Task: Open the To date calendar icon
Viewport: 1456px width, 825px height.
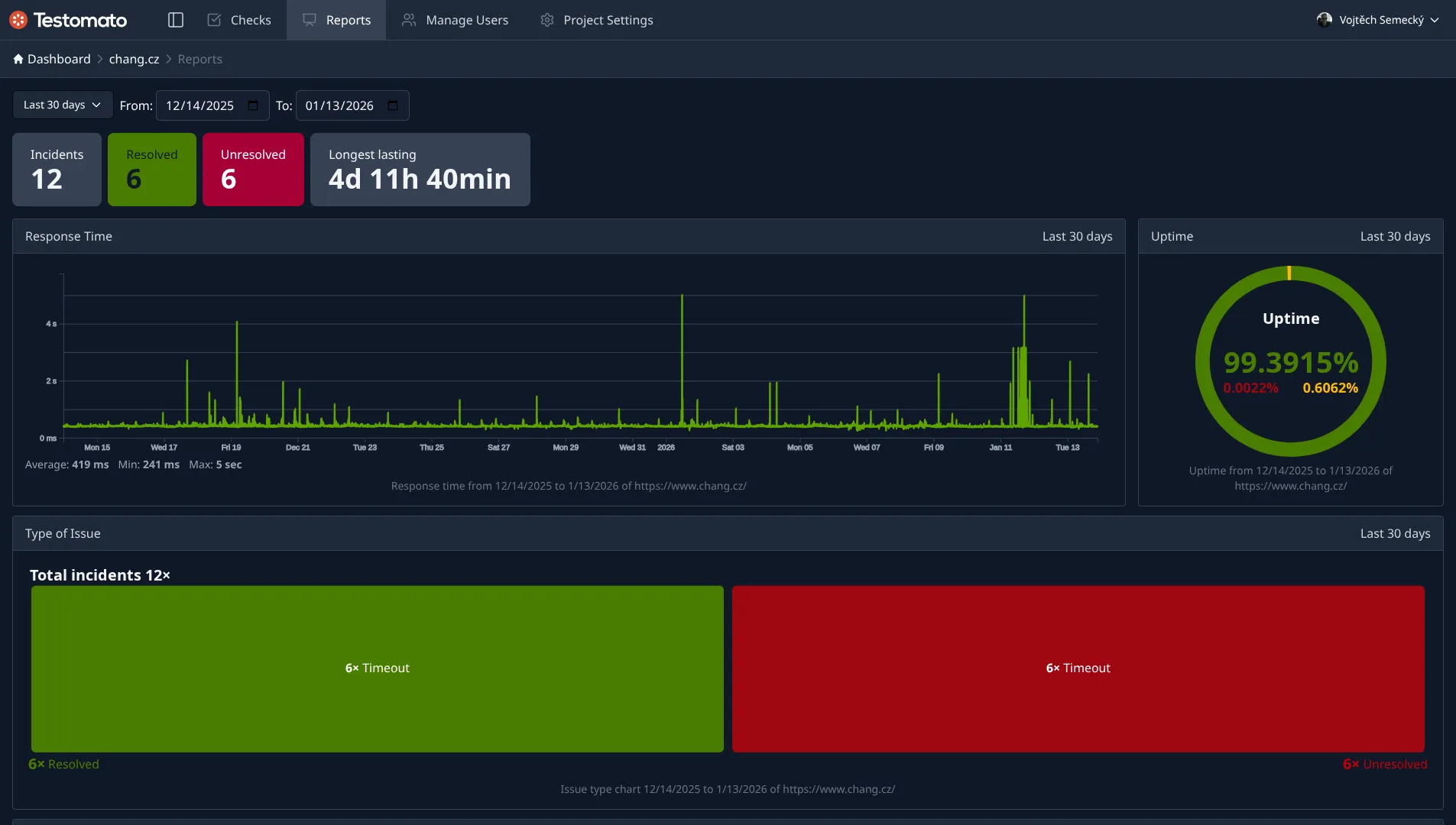Action: click(x=393, y=105)
